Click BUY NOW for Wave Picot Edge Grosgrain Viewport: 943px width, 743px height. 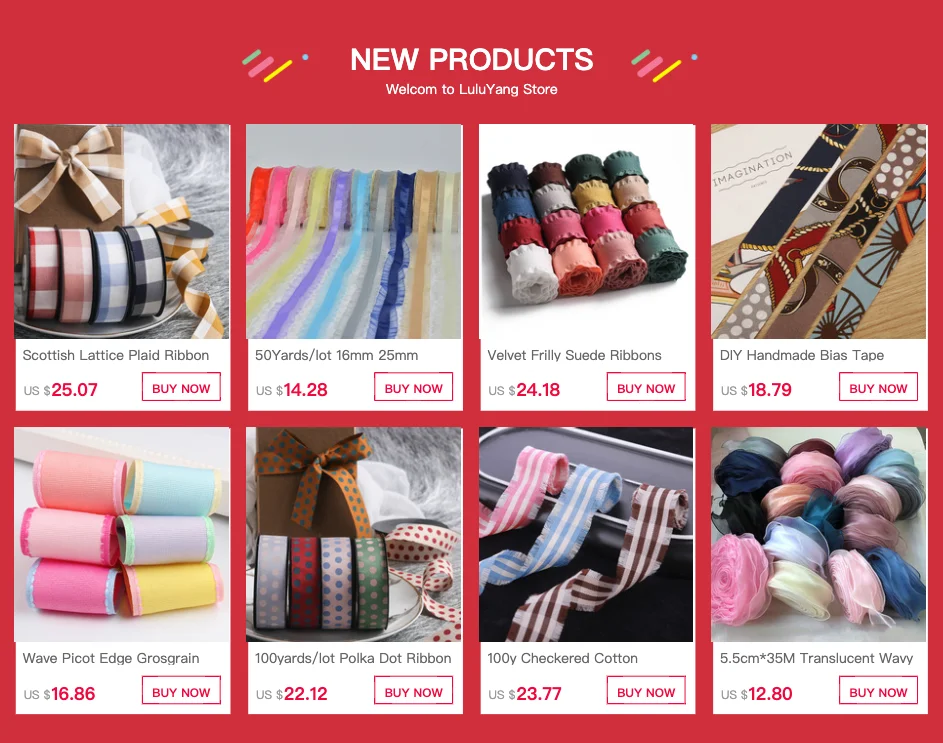181,691
